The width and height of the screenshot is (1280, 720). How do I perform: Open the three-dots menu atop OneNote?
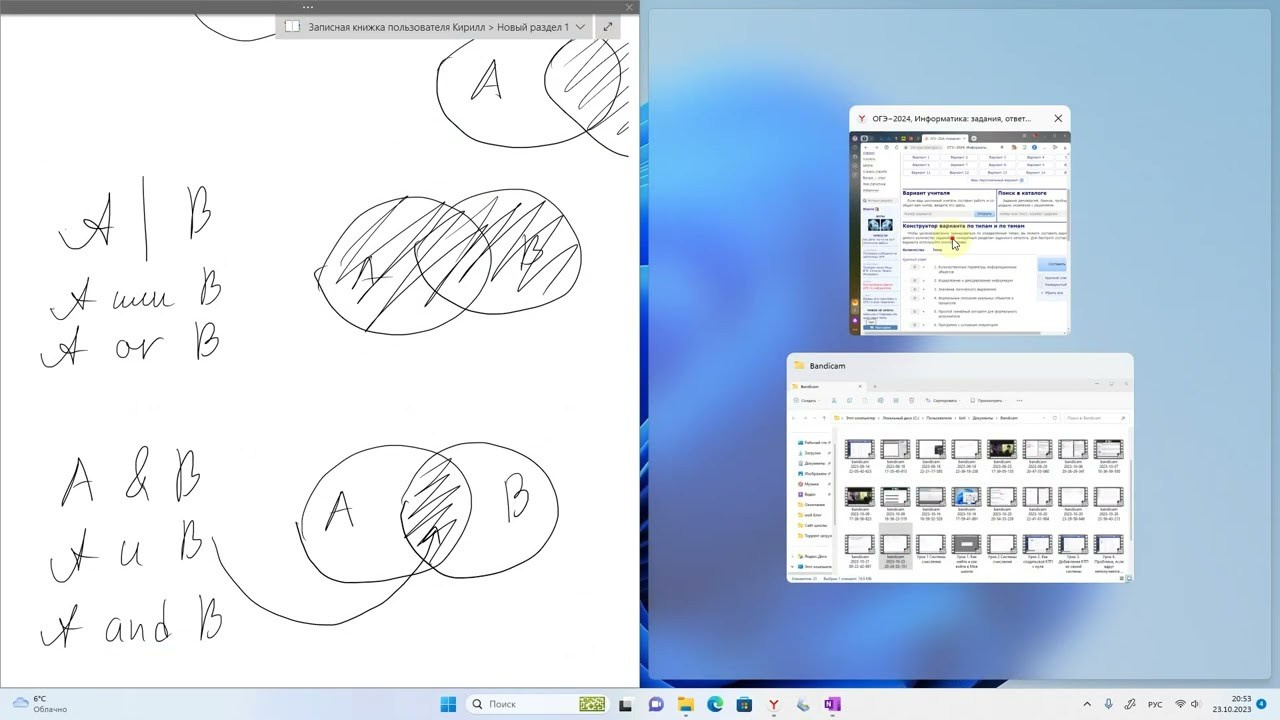308,7
